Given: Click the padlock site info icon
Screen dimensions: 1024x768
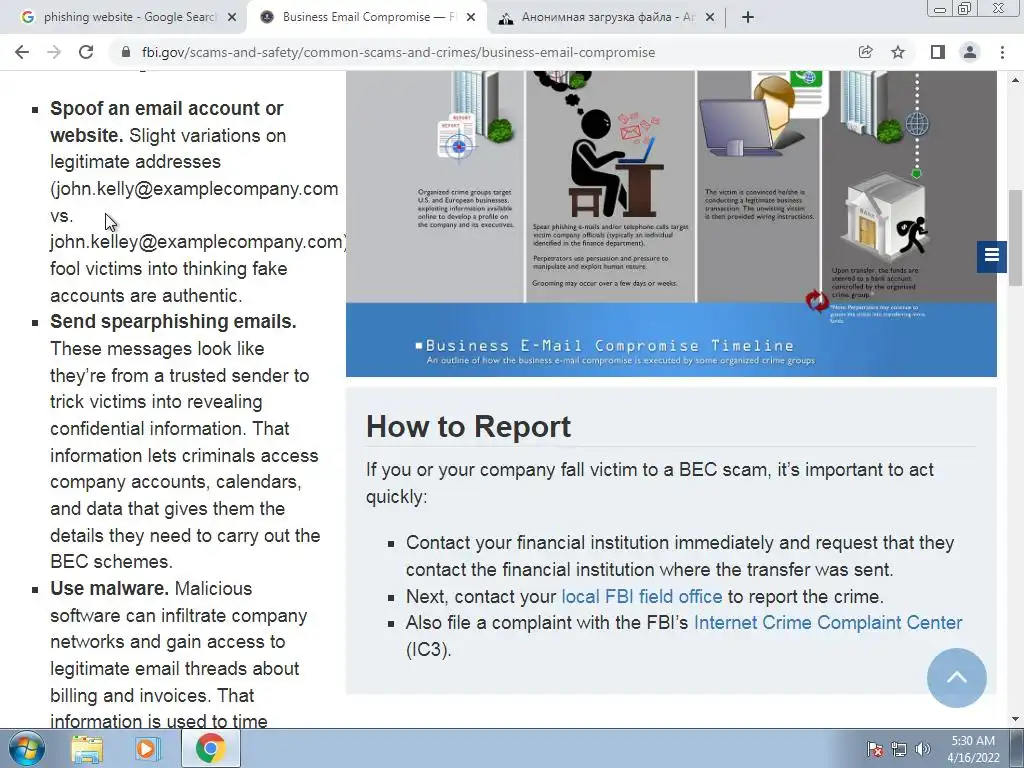Looking at the screenshot, I should pos(126,52).
